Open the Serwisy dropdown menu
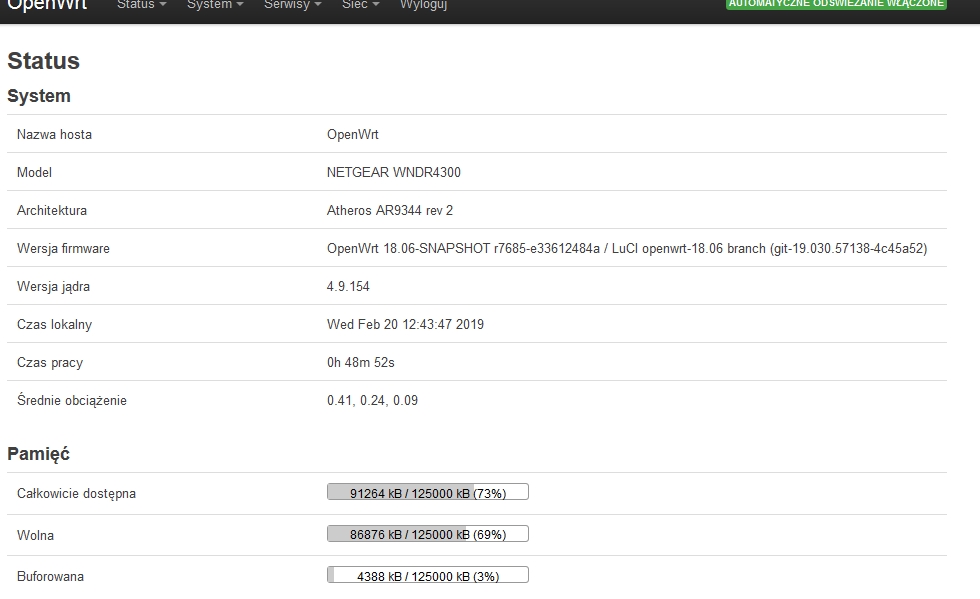Screen dimensions: 980x599 click(x=292, y=5)
